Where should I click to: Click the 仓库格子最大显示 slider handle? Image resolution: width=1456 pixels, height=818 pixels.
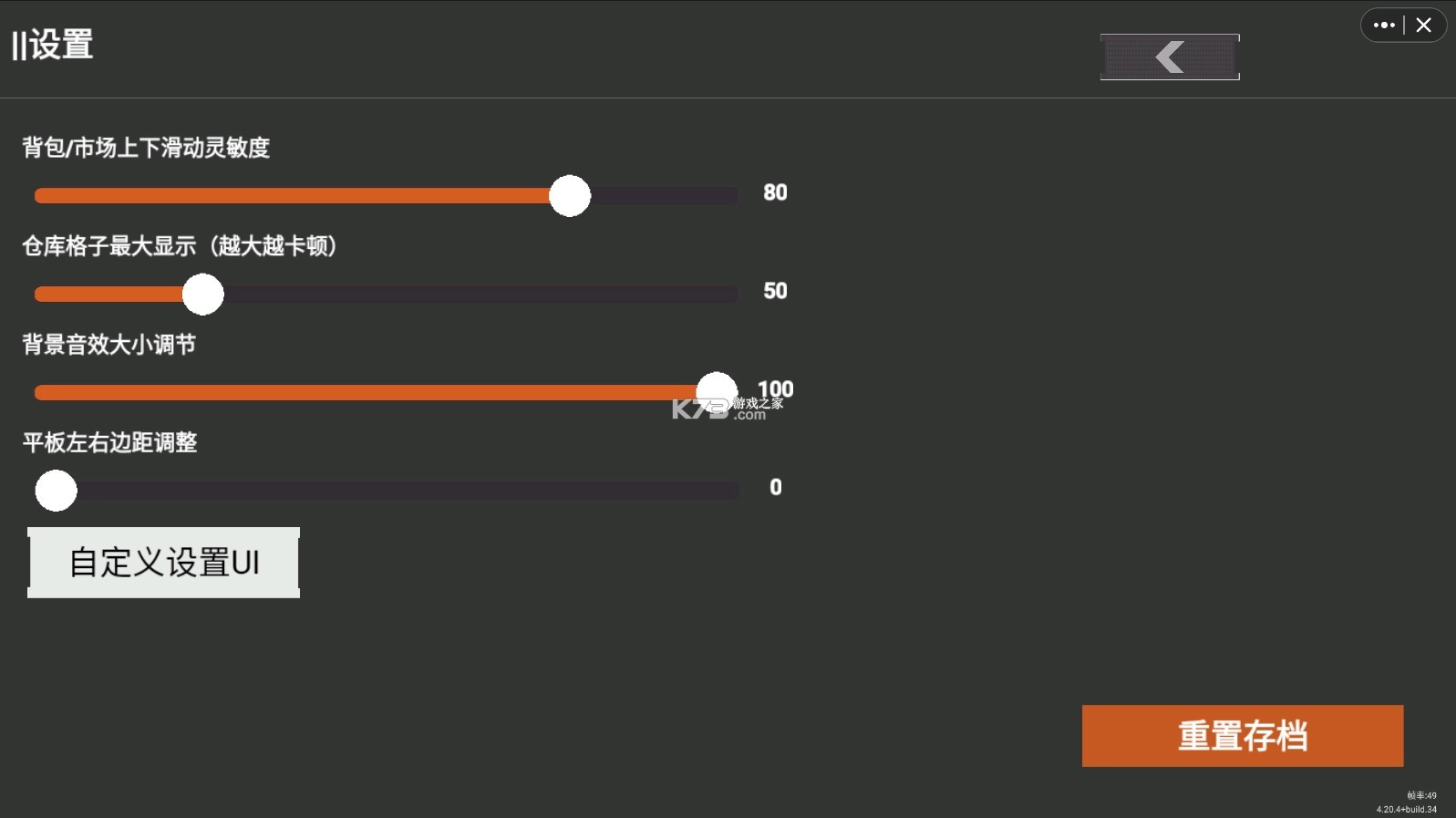(x=202, y=295)
